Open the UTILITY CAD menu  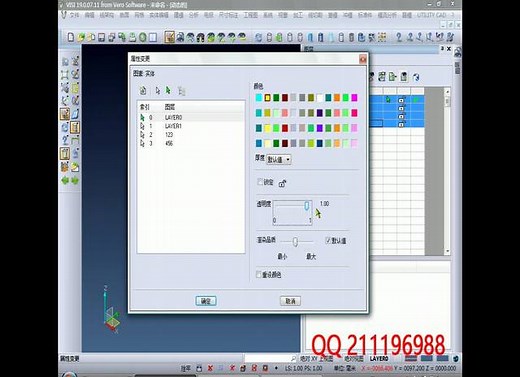(431, 15)
